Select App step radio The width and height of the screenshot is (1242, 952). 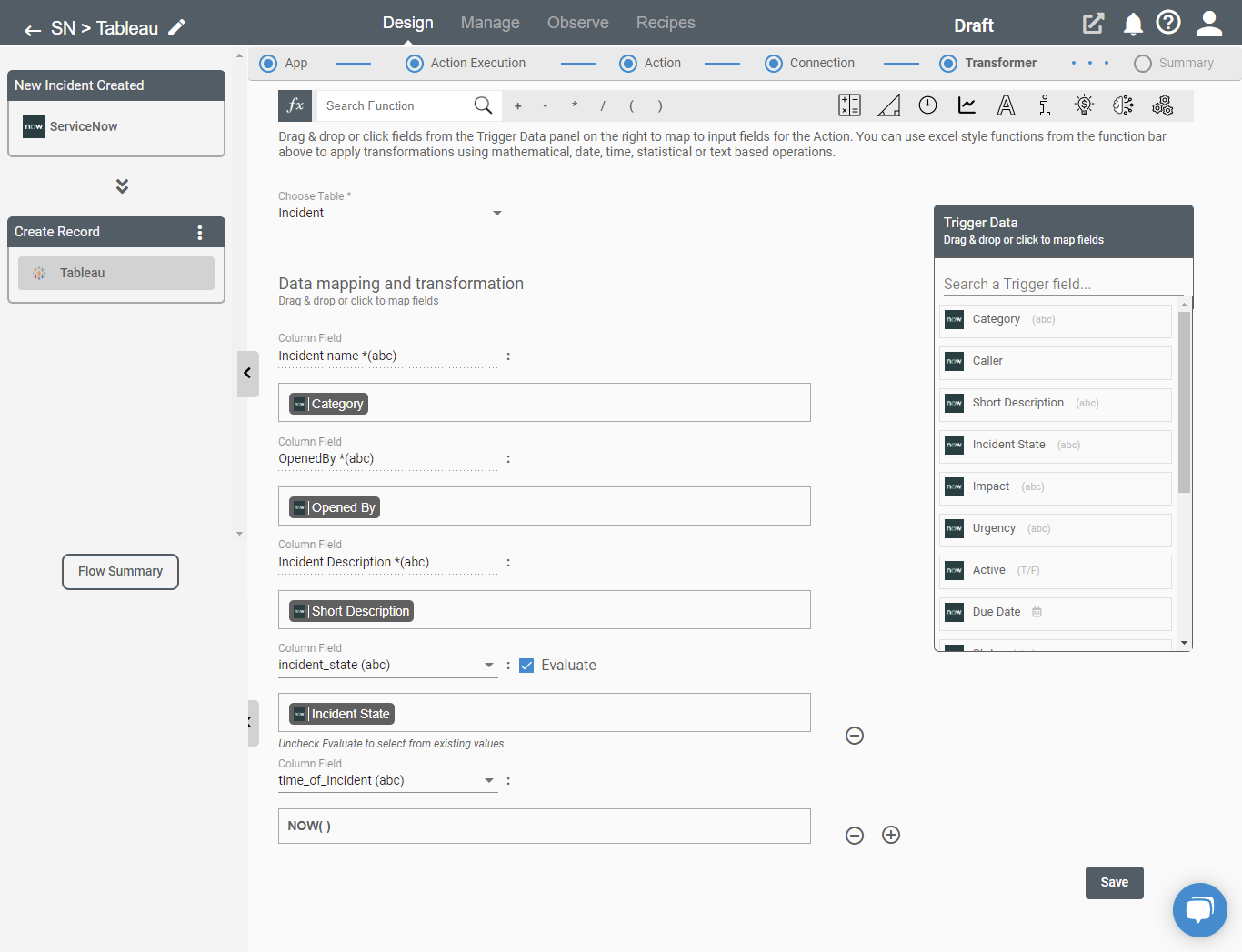click(x=268, y=64)
